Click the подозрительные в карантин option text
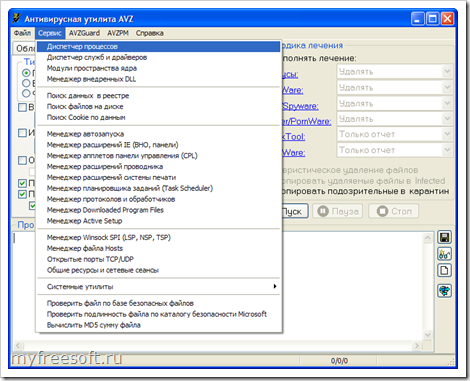Image resolution: width=470 pixels, height=381 pixels. pyautogui.click(x=388, y=192)
